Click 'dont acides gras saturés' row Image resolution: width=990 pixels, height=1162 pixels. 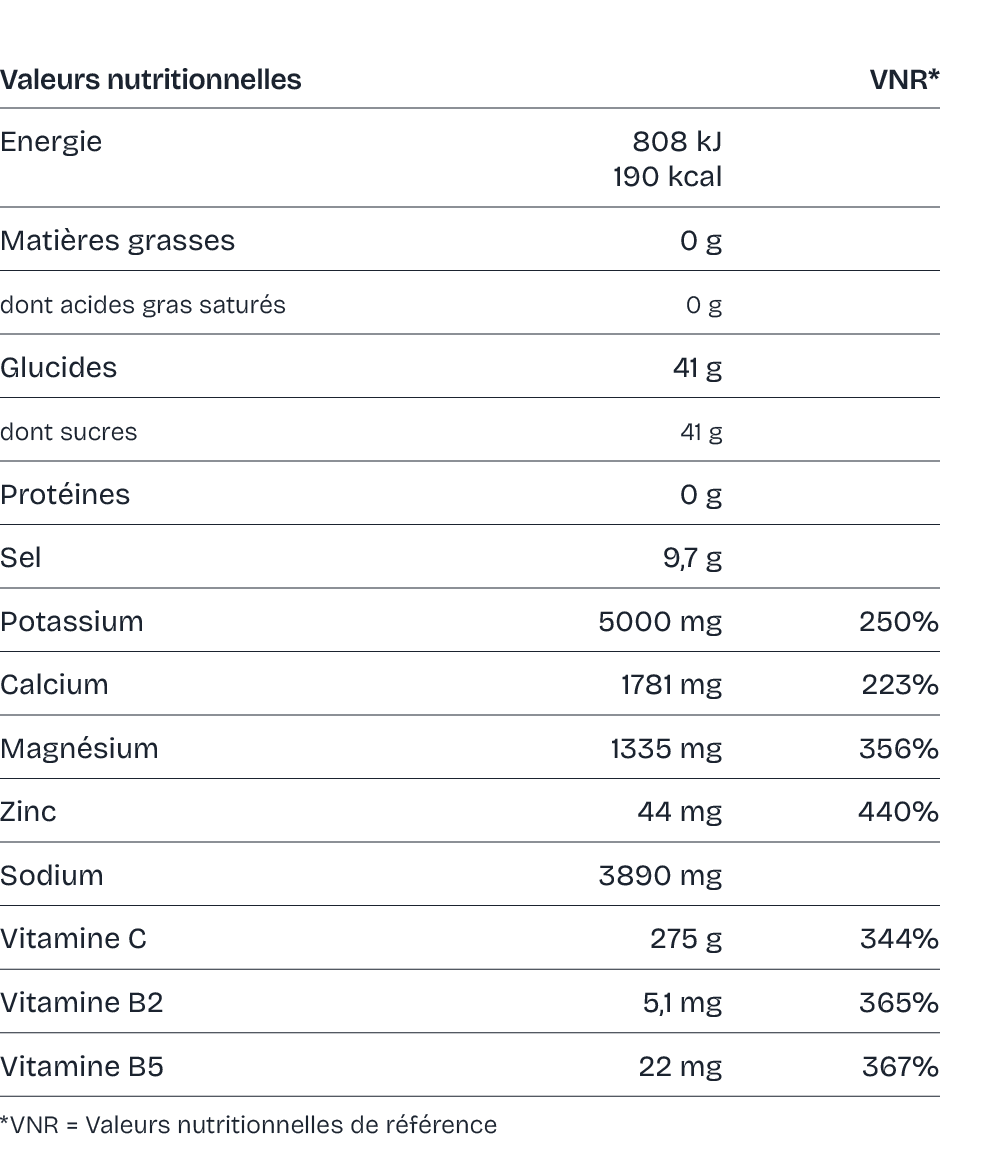[470, 304]
